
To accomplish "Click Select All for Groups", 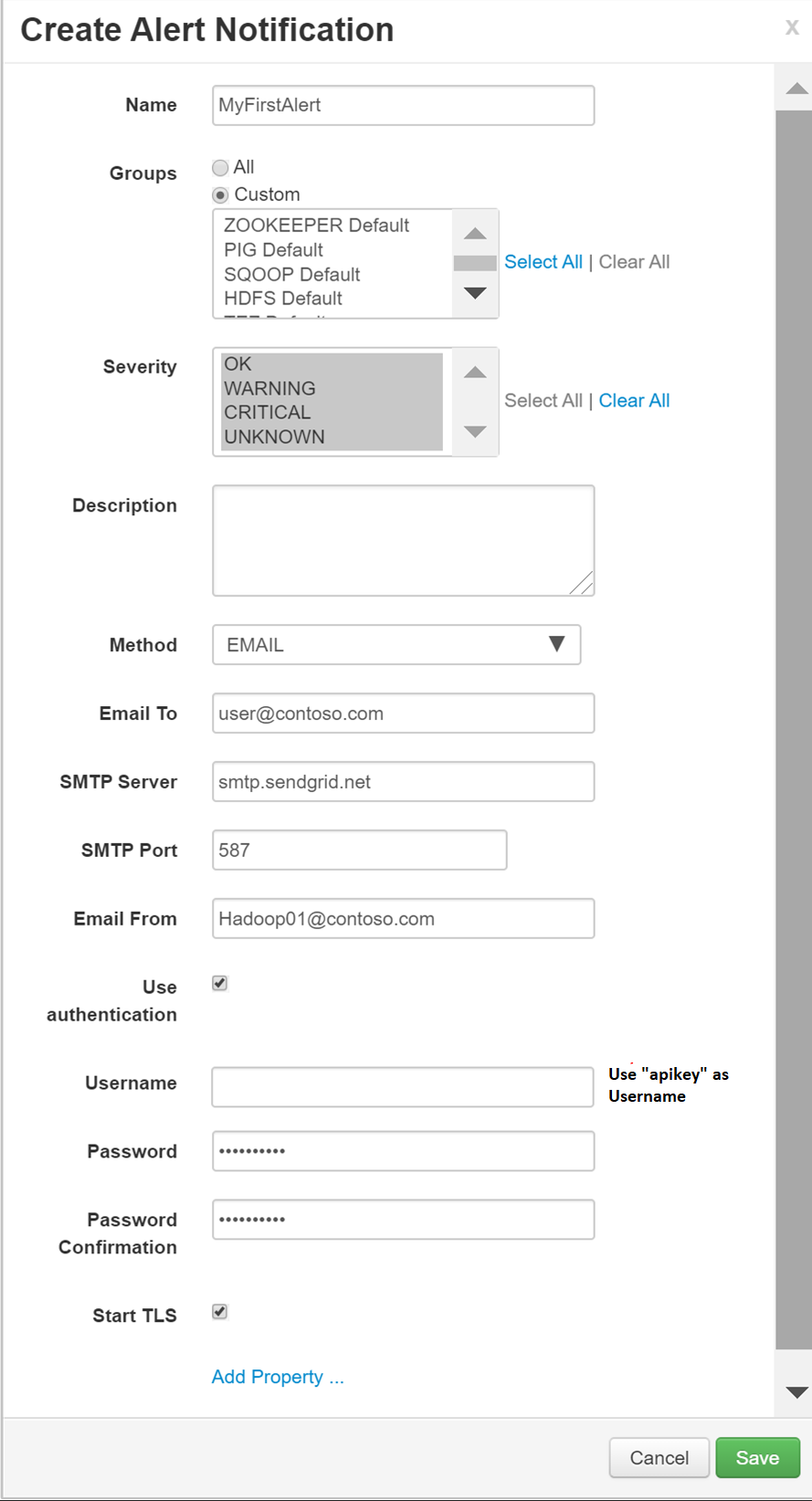I will click(x=543, y=261).
